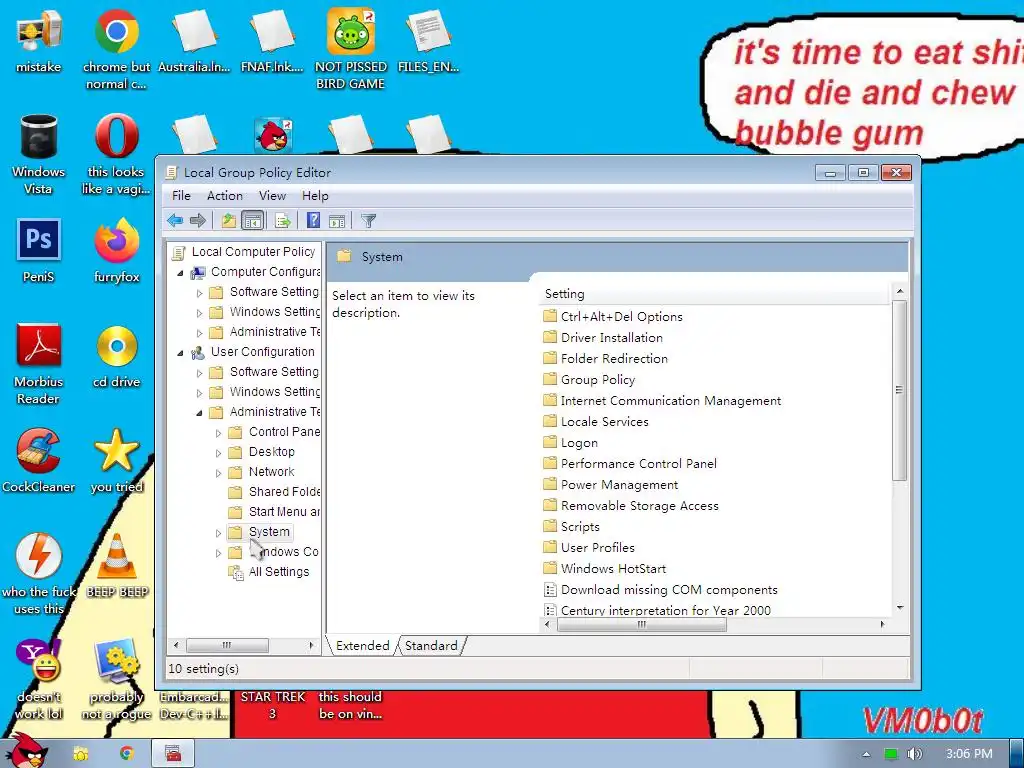1024x768 pixels.
Task: Click the 3:06 PM taskbar clock
Action: click(969, 754)
